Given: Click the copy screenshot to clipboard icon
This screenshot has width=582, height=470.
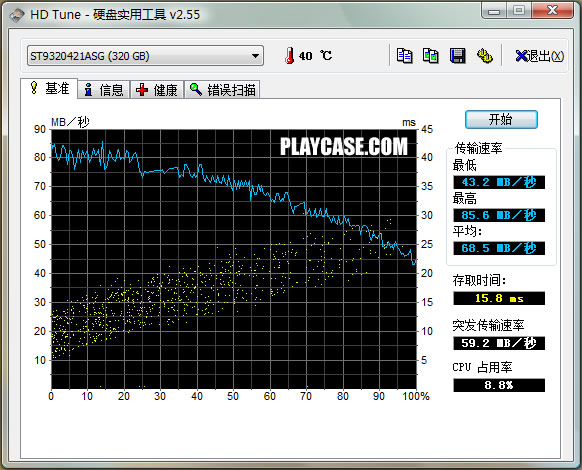Looking at the screenshot, I should click(431, 56).
